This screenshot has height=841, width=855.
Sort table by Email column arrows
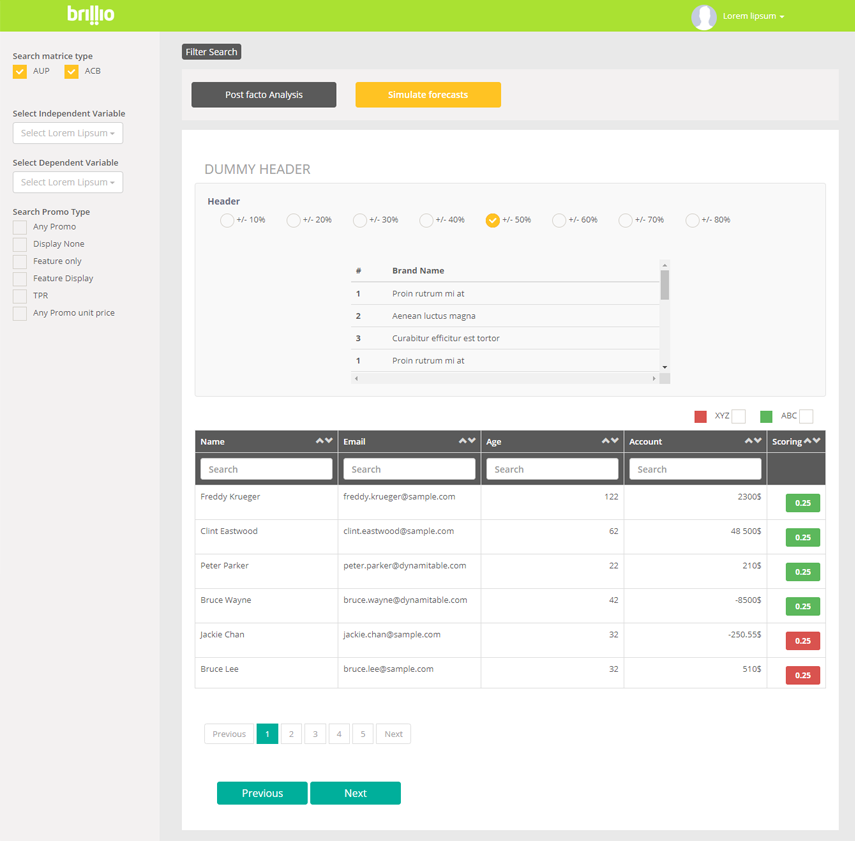pyautogui.click(x=467, y=441)
